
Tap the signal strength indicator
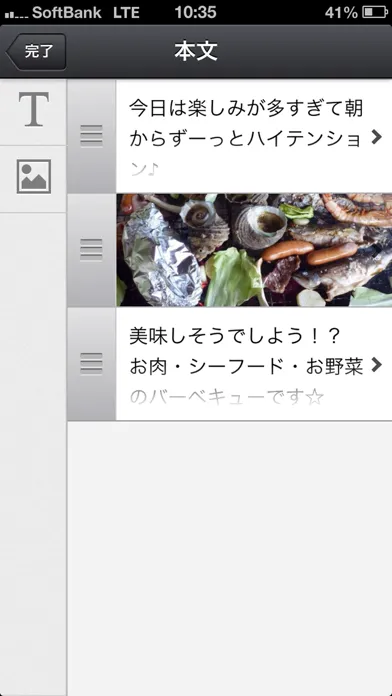click(16, 14)
